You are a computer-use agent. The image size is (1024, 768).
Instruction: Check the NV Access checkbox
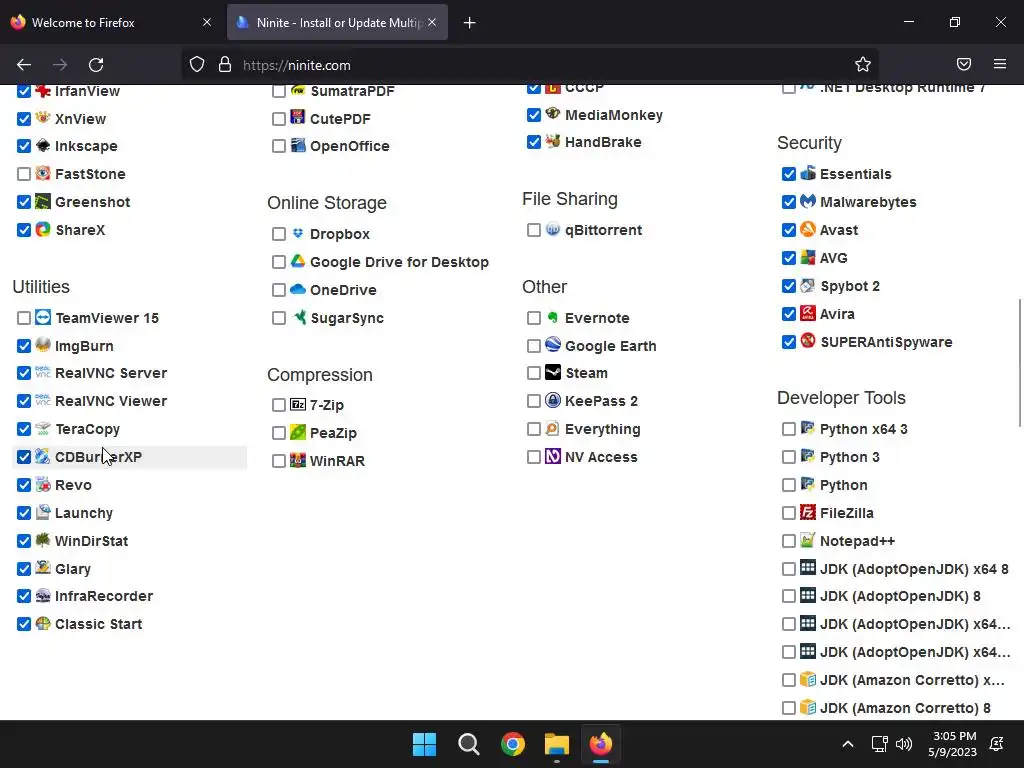[x=534, y=457]
